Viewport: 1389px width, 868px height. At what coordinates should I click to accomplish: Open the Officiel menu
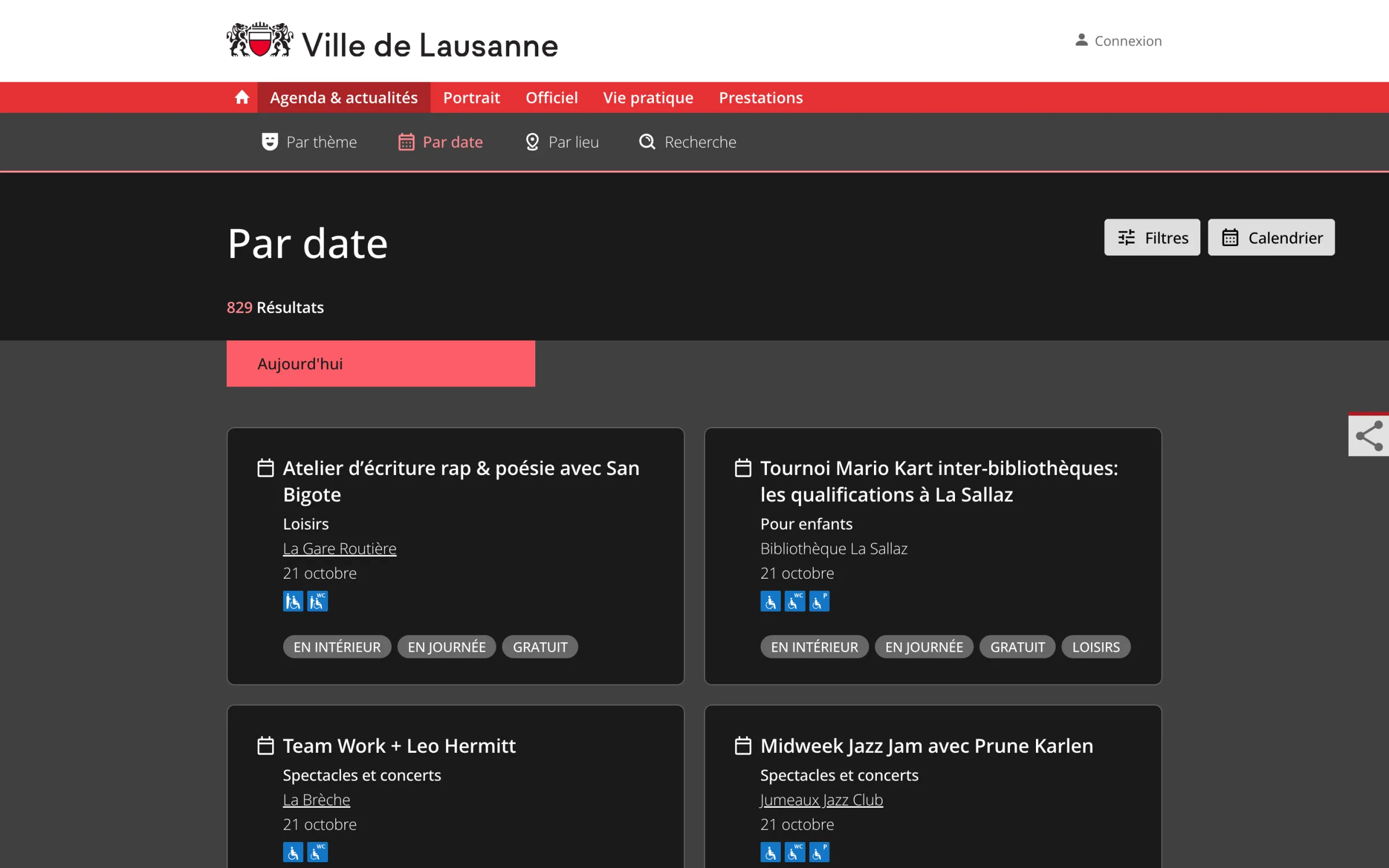tap(552, 97)
